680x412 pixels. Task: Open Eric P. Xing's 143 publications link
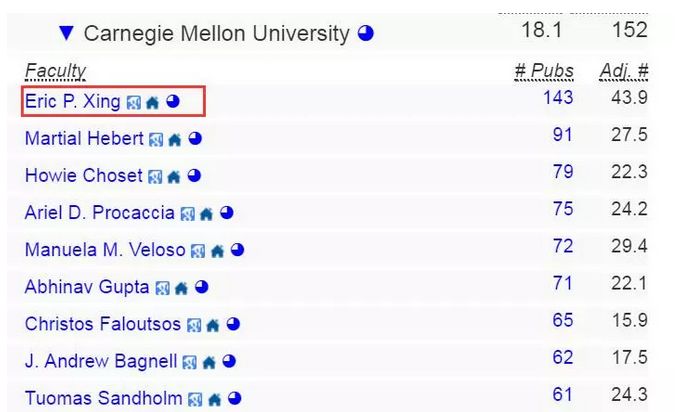point(558,97)
